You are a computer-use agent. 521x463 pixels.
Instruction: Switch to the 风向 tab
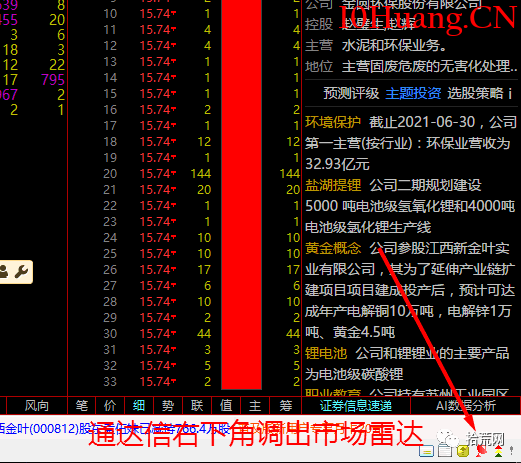pyautogui.click(x=37, y=406)
